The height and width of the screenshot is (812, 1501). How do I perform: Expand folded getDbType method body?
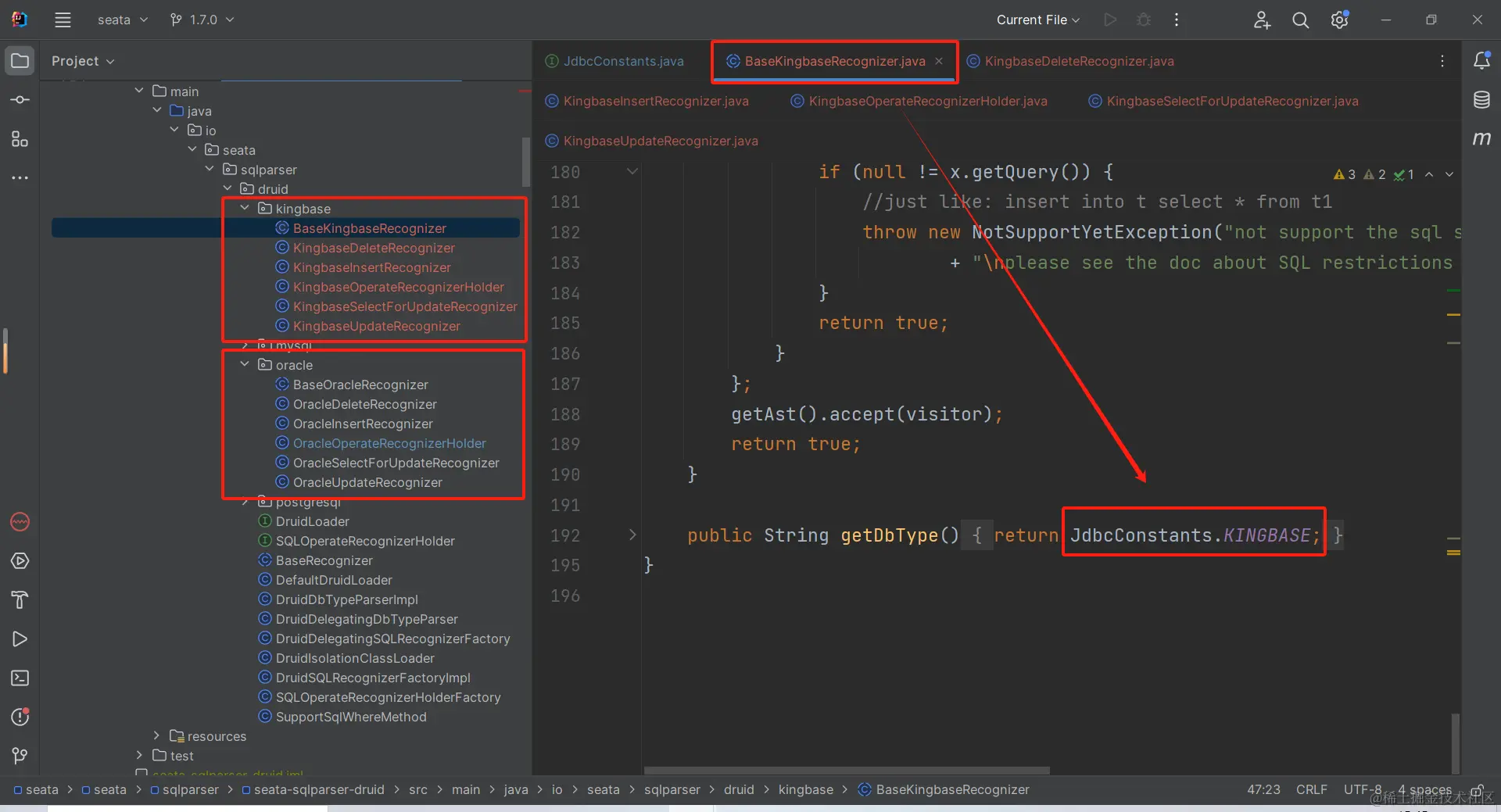coord(632,535)
